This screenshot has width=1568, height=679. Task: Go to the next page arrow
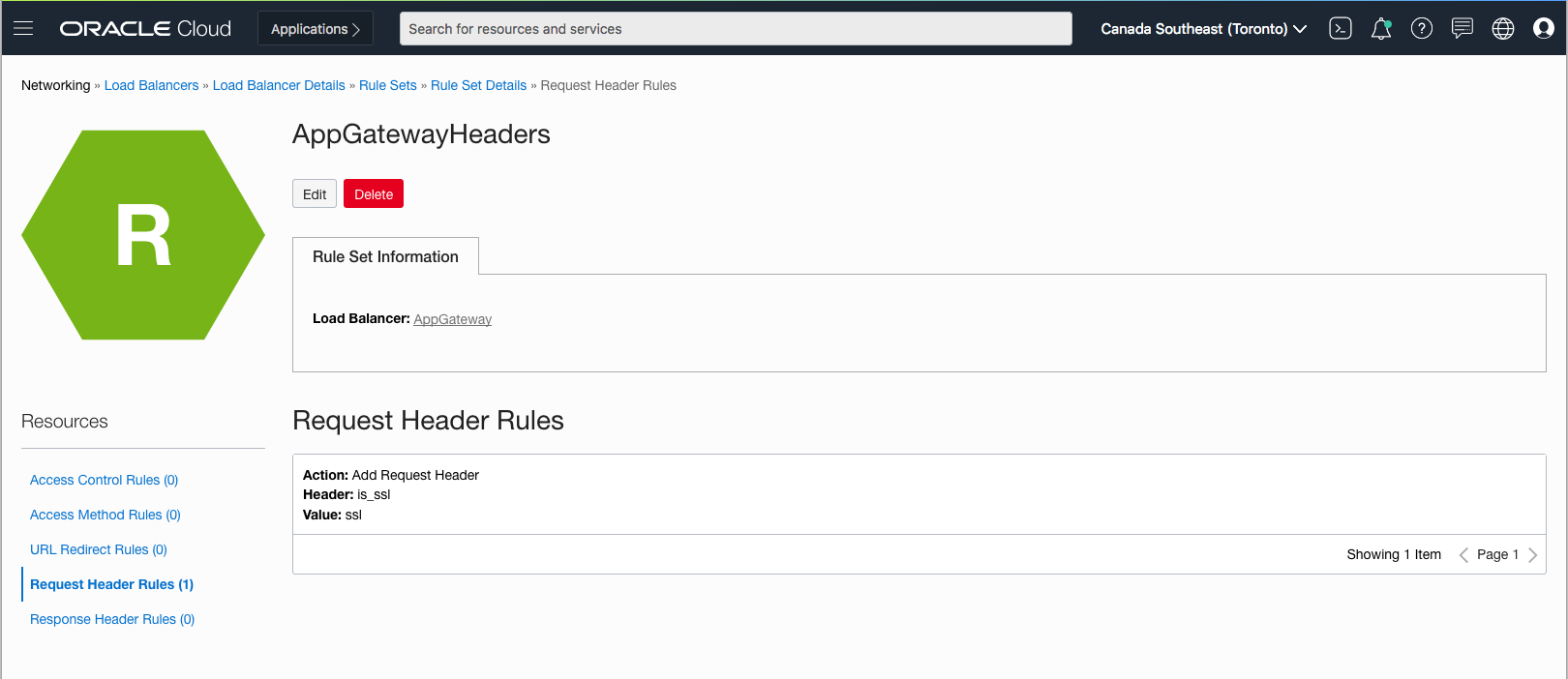pos(1532,554)
